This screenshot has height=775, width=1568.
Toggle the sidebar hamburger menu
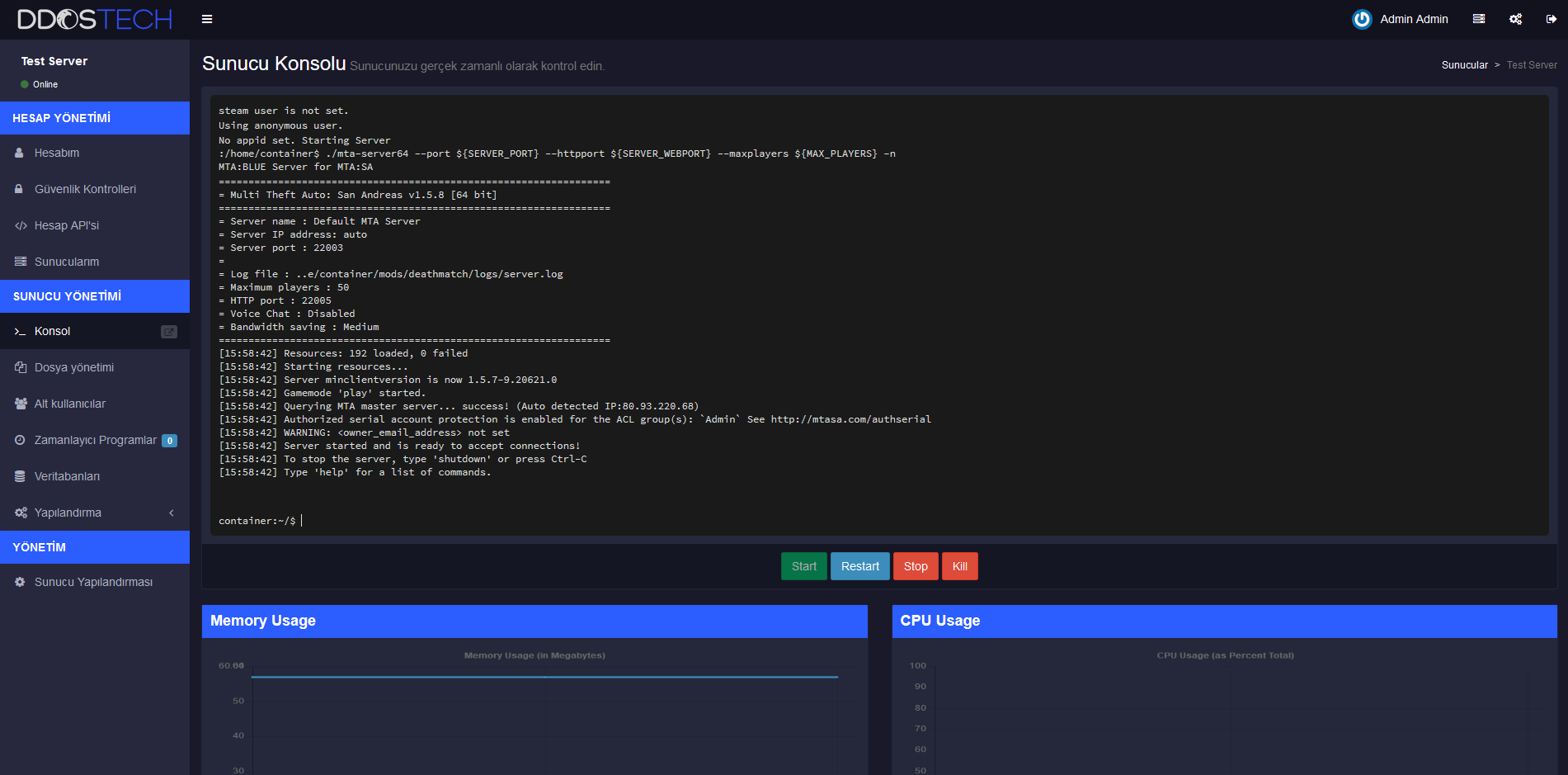point(207,19)
